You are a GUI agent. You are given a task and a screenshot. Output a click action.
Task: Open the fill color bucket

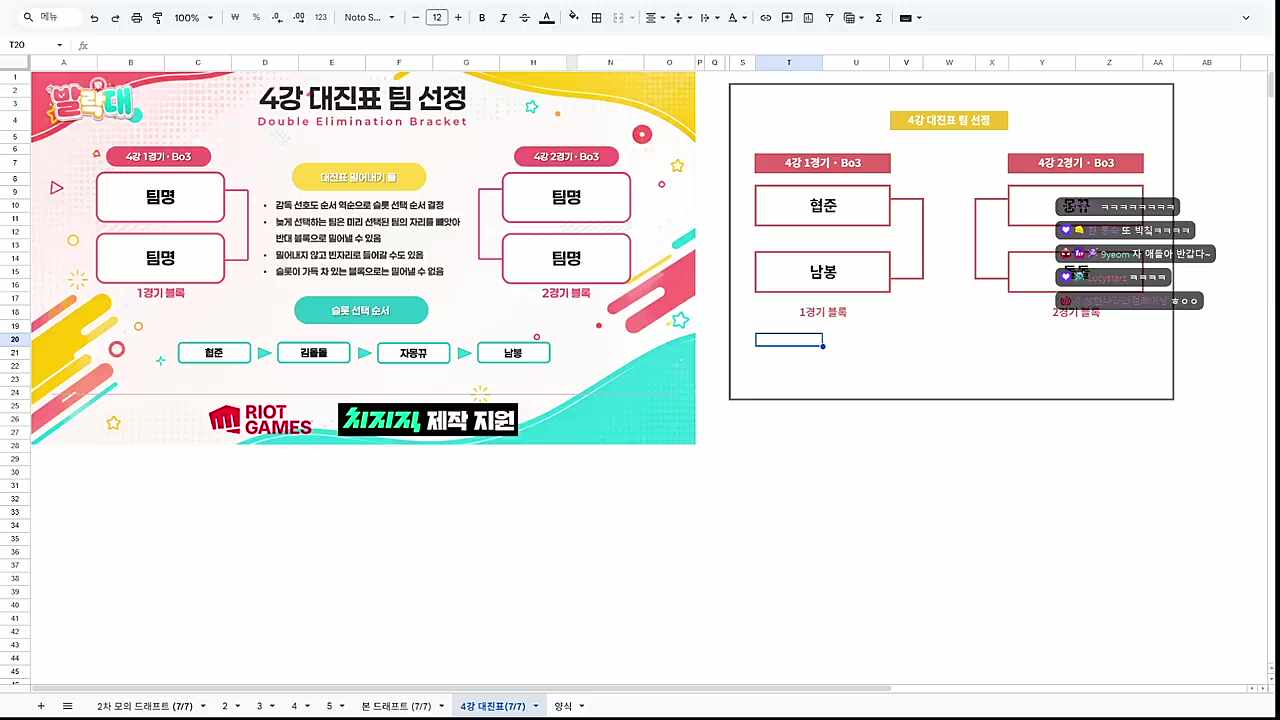pos(573,18)
